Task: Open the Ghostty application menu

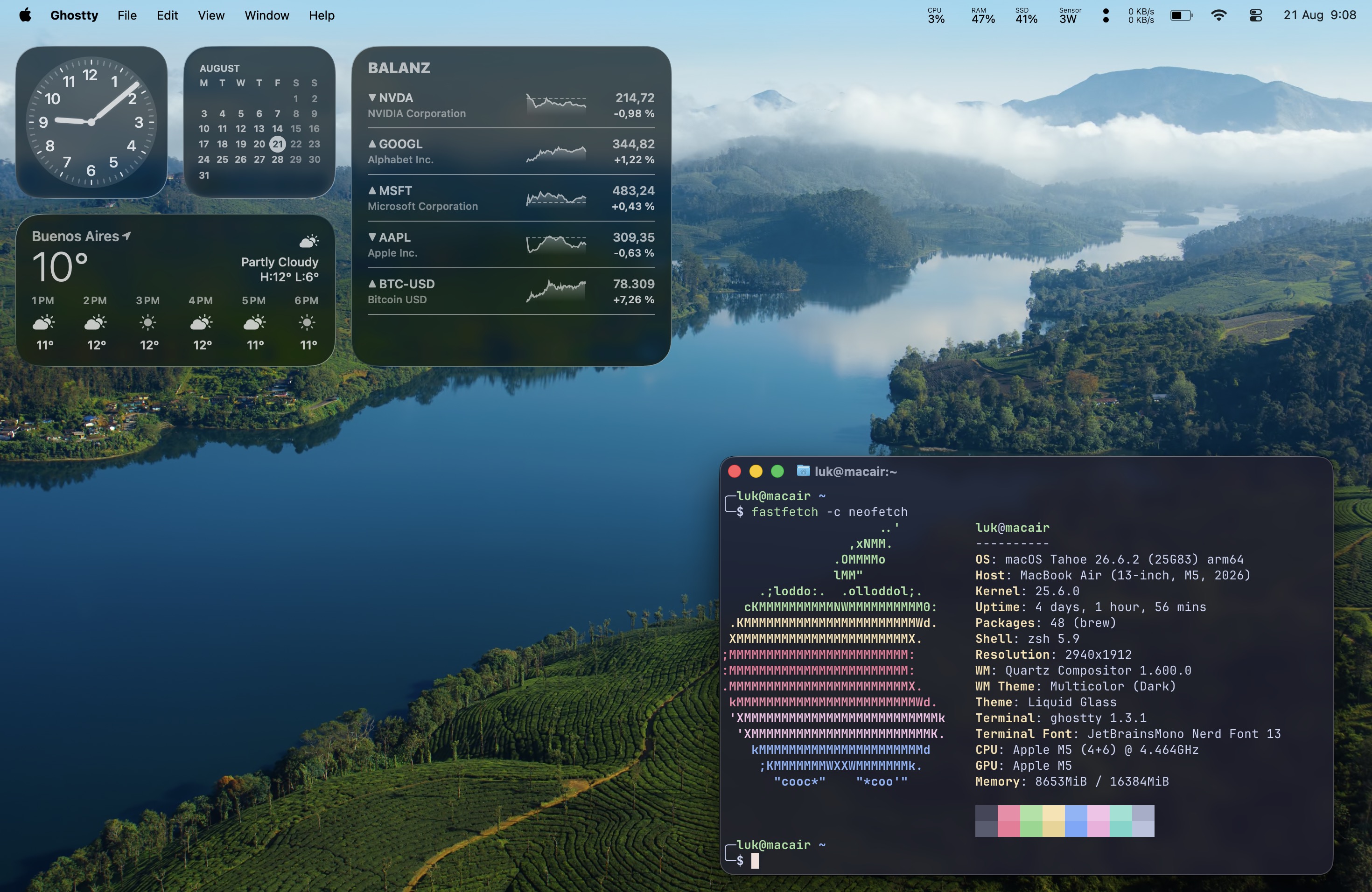Action: coord(74,15)
